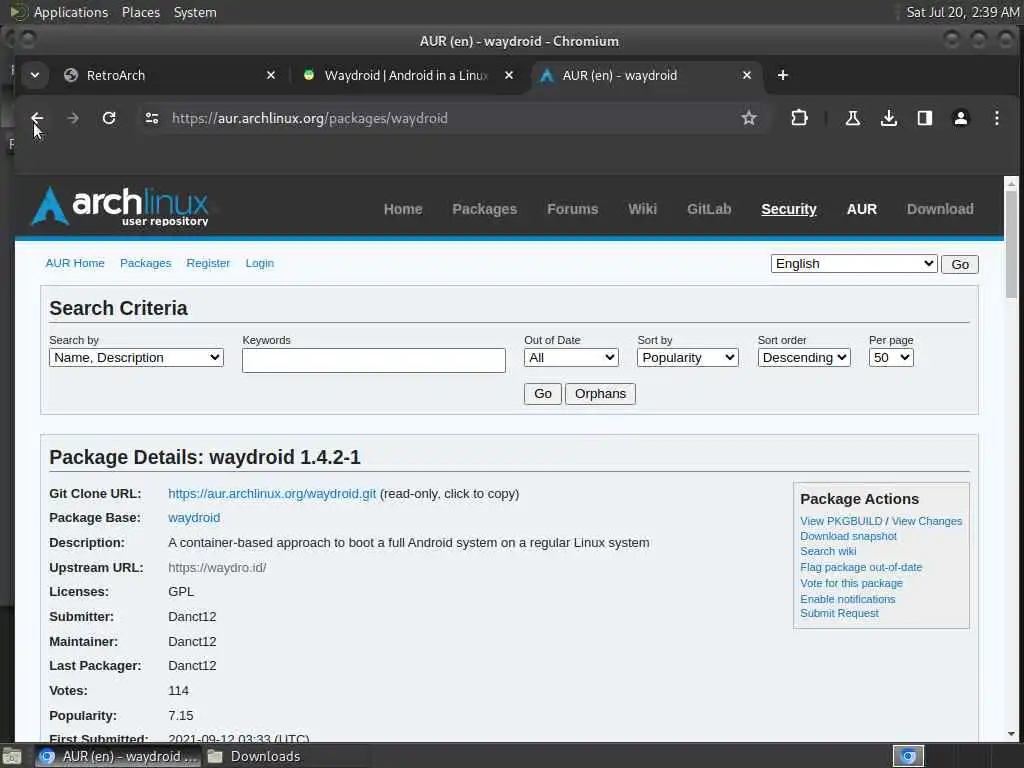Open the English language dropdown

tap(854, 264)
